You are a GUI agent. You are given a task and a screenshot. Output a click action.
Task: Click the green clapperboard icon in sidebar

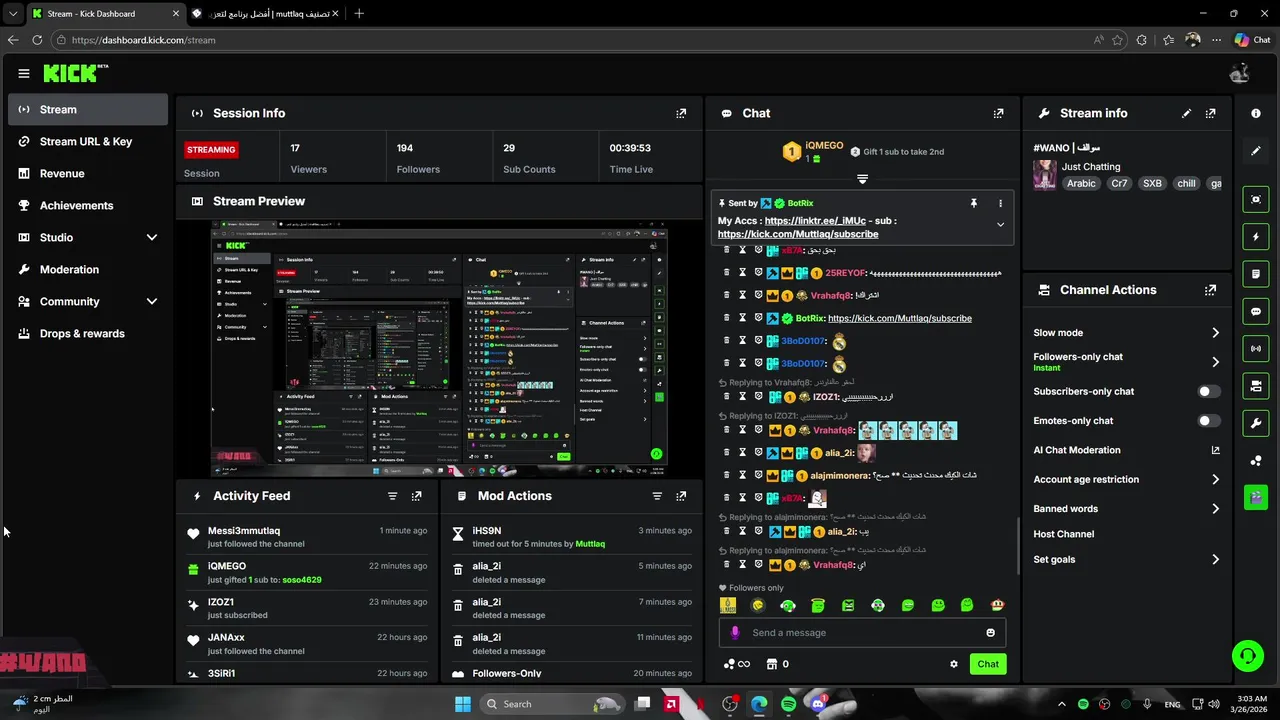pos(1256,497)
